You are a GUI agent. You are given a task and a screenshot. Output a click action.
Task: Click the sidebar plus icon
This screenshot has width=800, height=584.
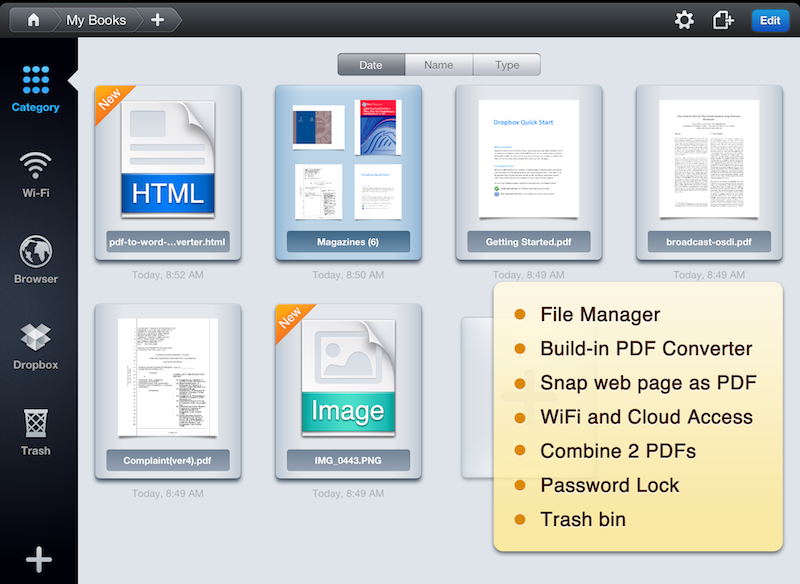click(x=39, y=560)
